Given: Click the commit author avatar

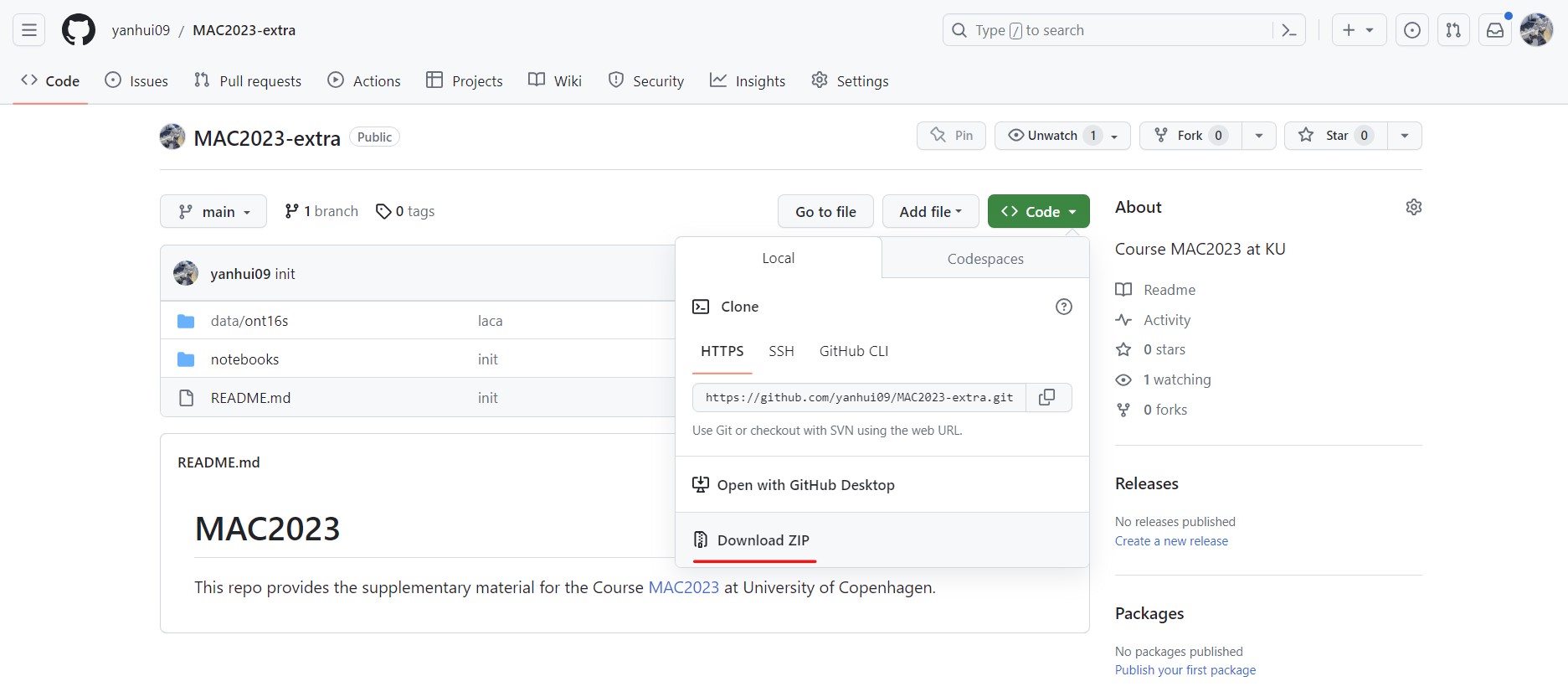Looking at the screenshot, I should click(186, 273).
